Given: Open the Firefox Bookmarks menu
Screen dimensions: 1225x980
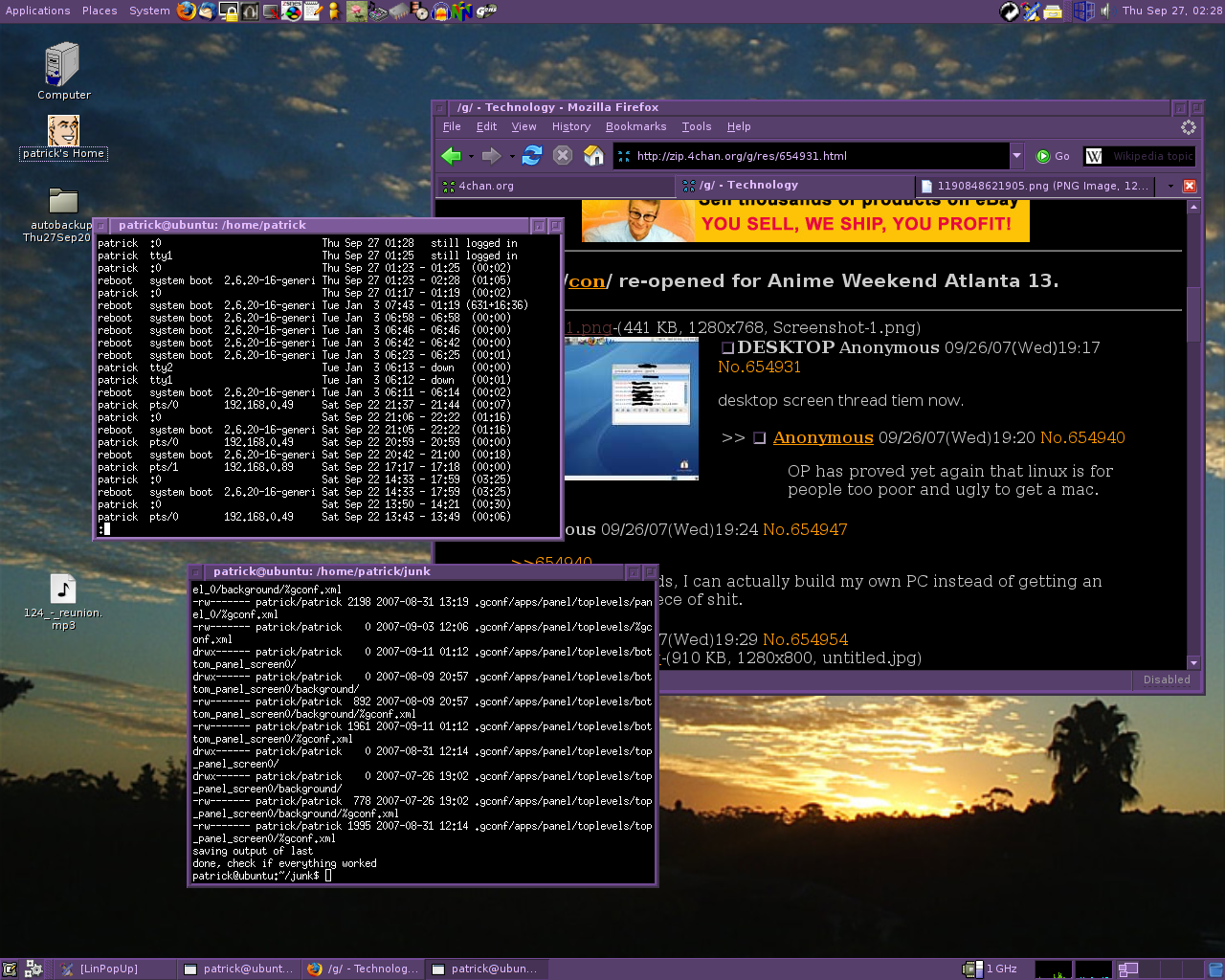Looking at the screenshot, I should click(x=635, y=126).
